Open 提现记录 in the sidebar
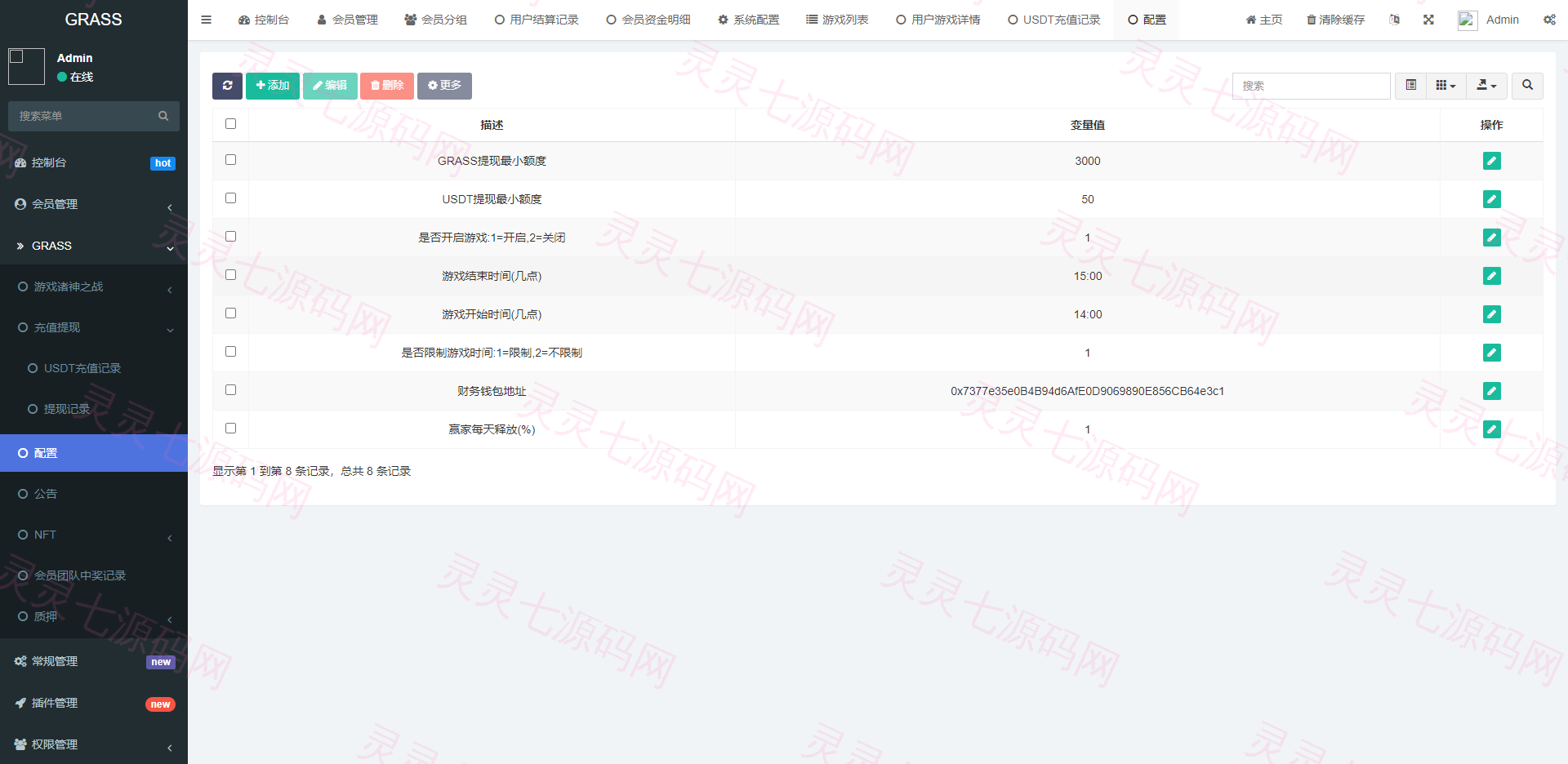The height and width of the screenshot is (764, 1568). click(x=94, y=409)
